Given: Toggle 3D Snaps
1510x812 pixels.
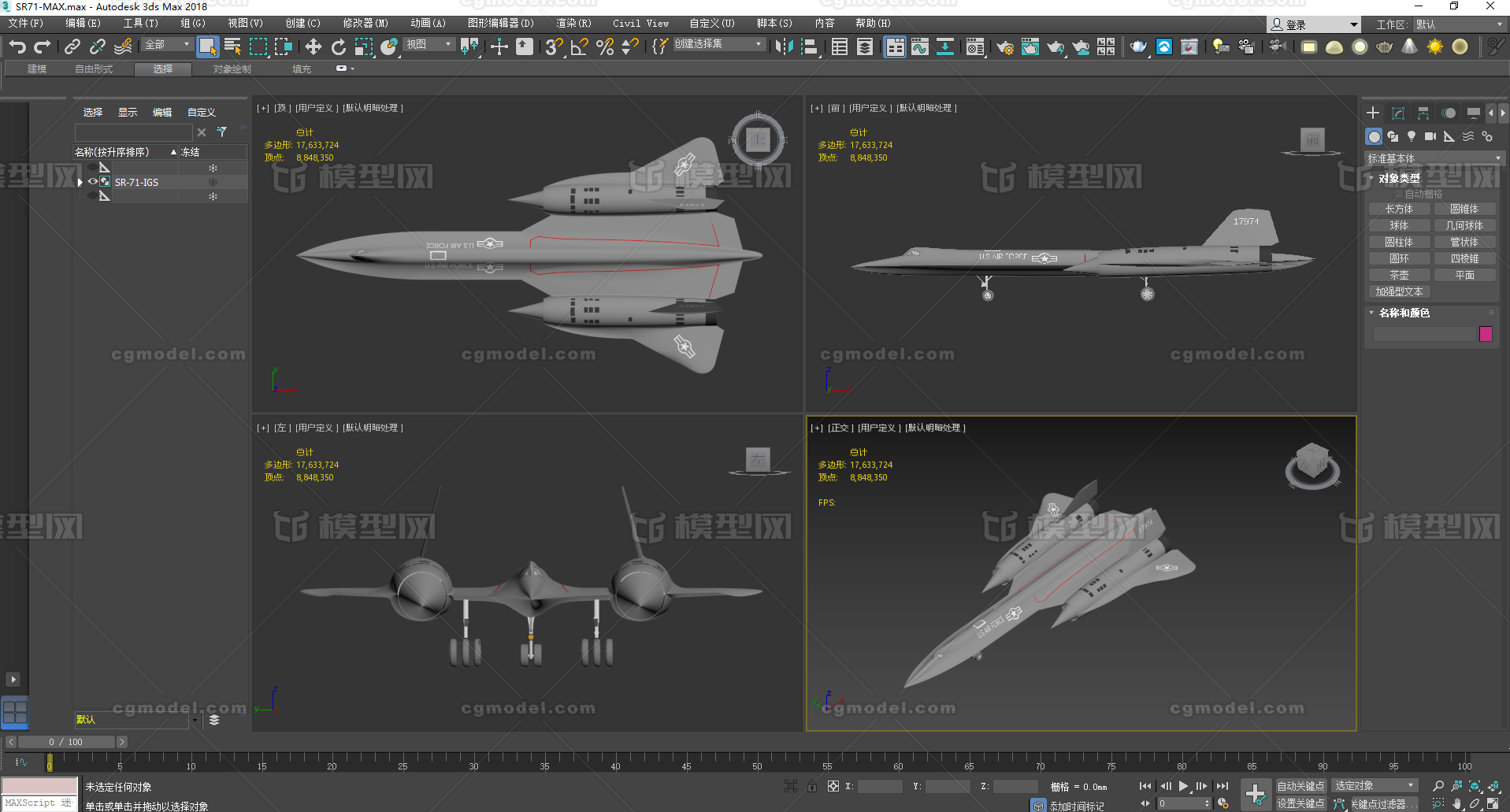Looking at the screenshot, I should 555,46.
